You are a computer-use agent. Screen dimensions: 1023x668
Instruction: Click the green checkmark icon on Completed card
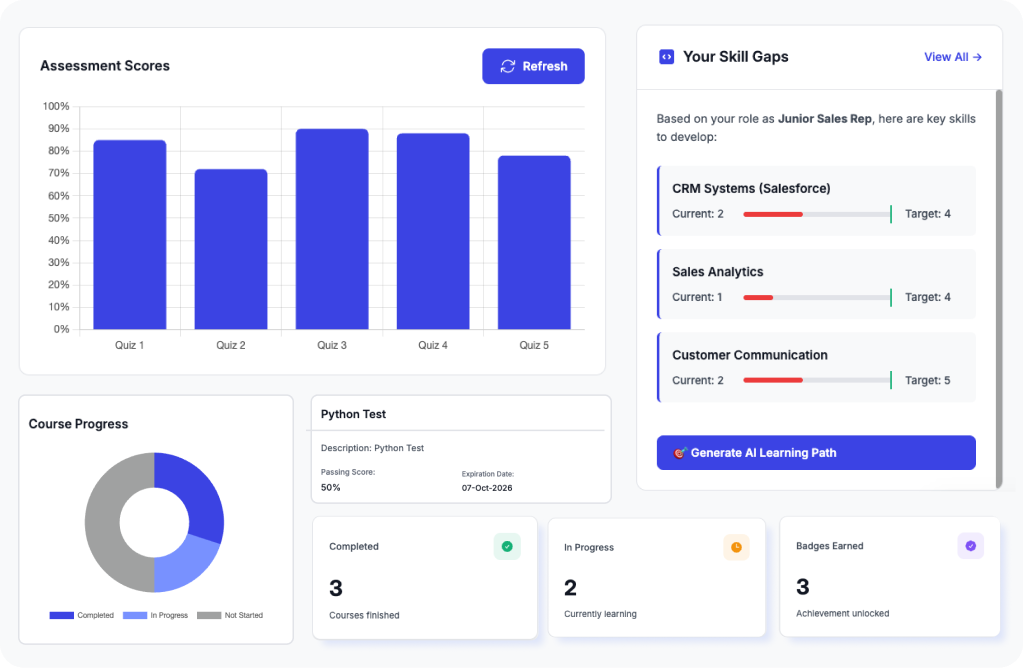(x=507, y=546)
